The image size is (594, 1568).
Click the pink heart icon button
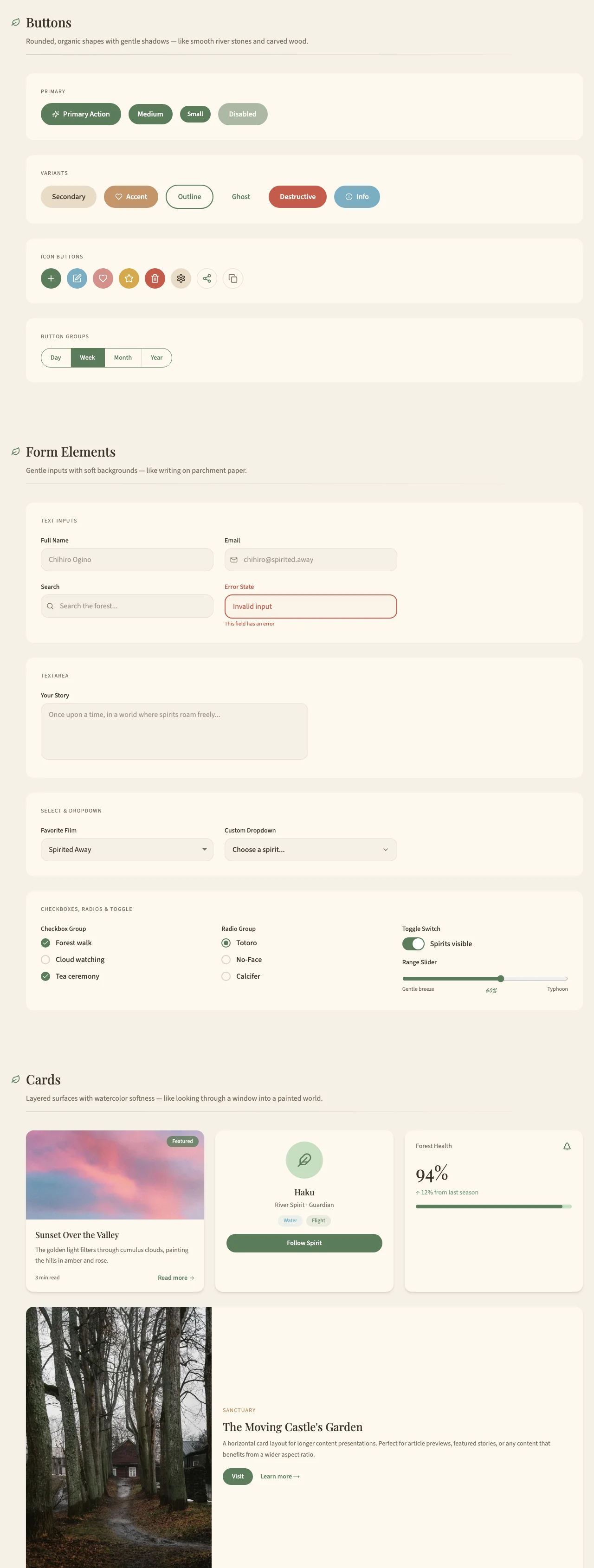coord(103,278)
